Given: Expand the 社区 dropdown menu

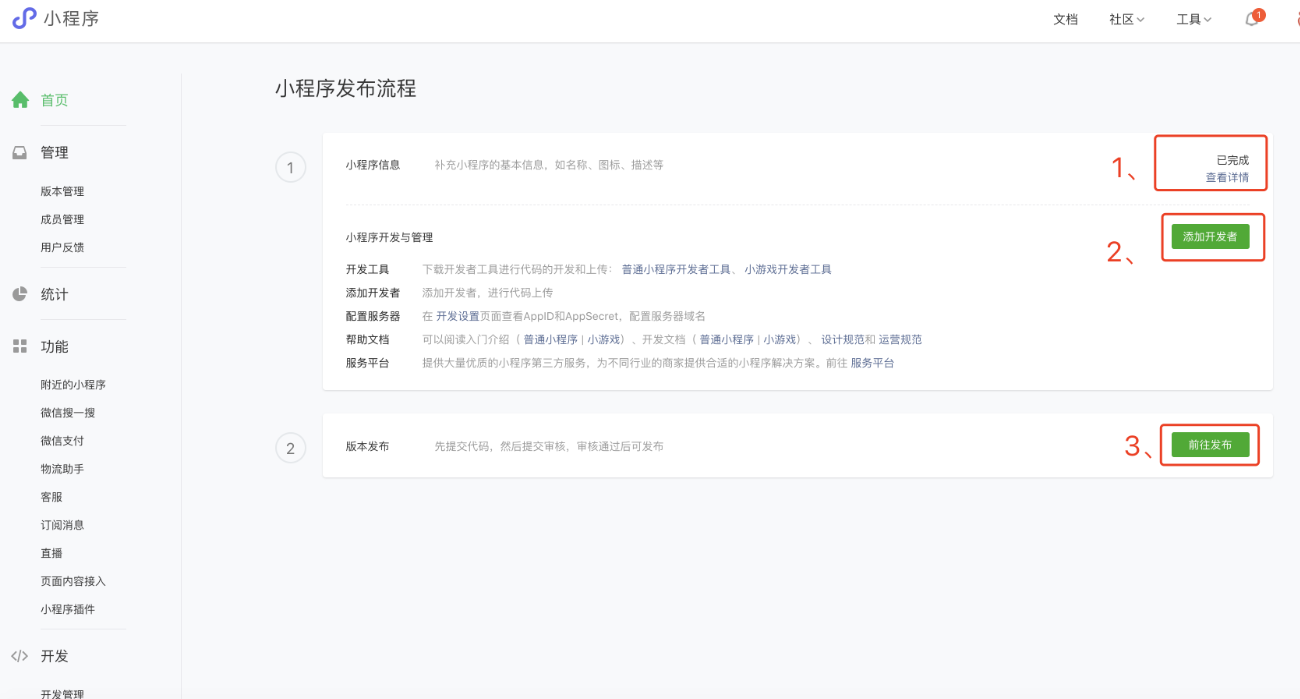Looking at the screenshot, I should (x=1126, y=19).
